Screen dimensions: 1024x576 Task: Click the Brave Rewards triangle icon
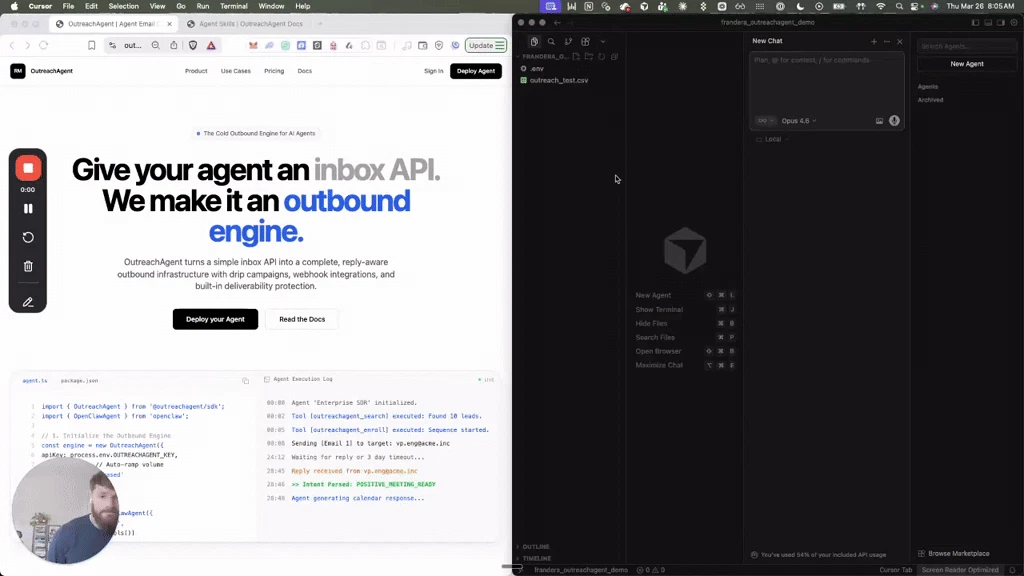(x=211, y=46)
